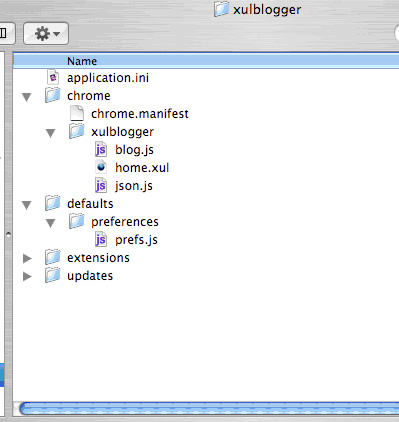Select the updates folder icon
The width and height of the screenshot is (399, 422).
click(53, 275)
